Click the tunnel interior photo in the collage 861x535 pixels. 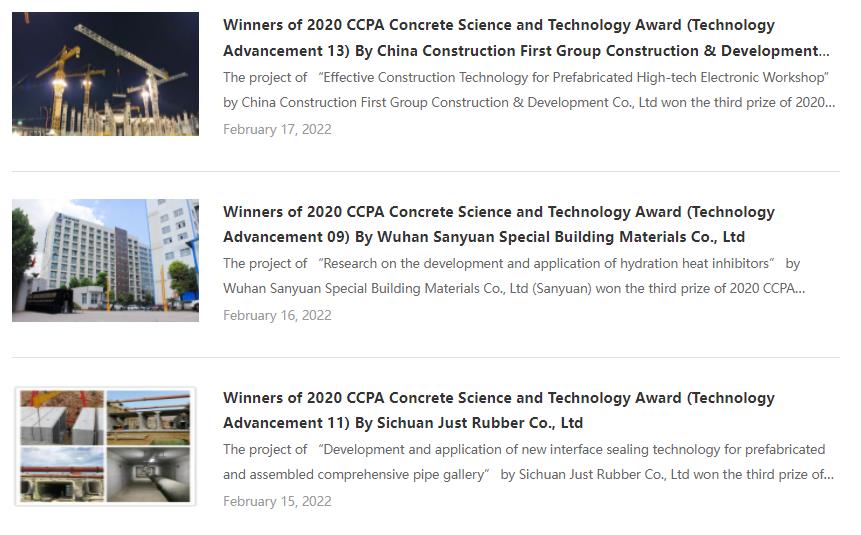pos(148,474)
